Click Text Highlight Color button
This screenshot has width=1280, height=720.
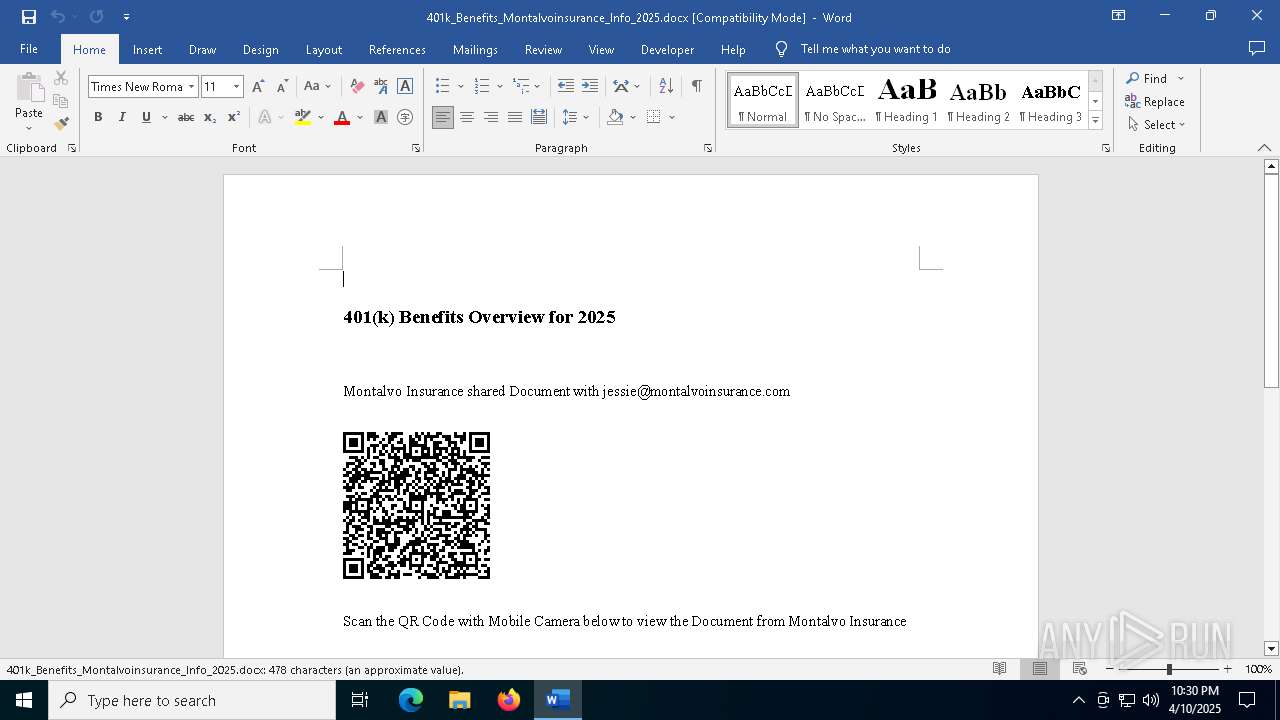point(303,117)
